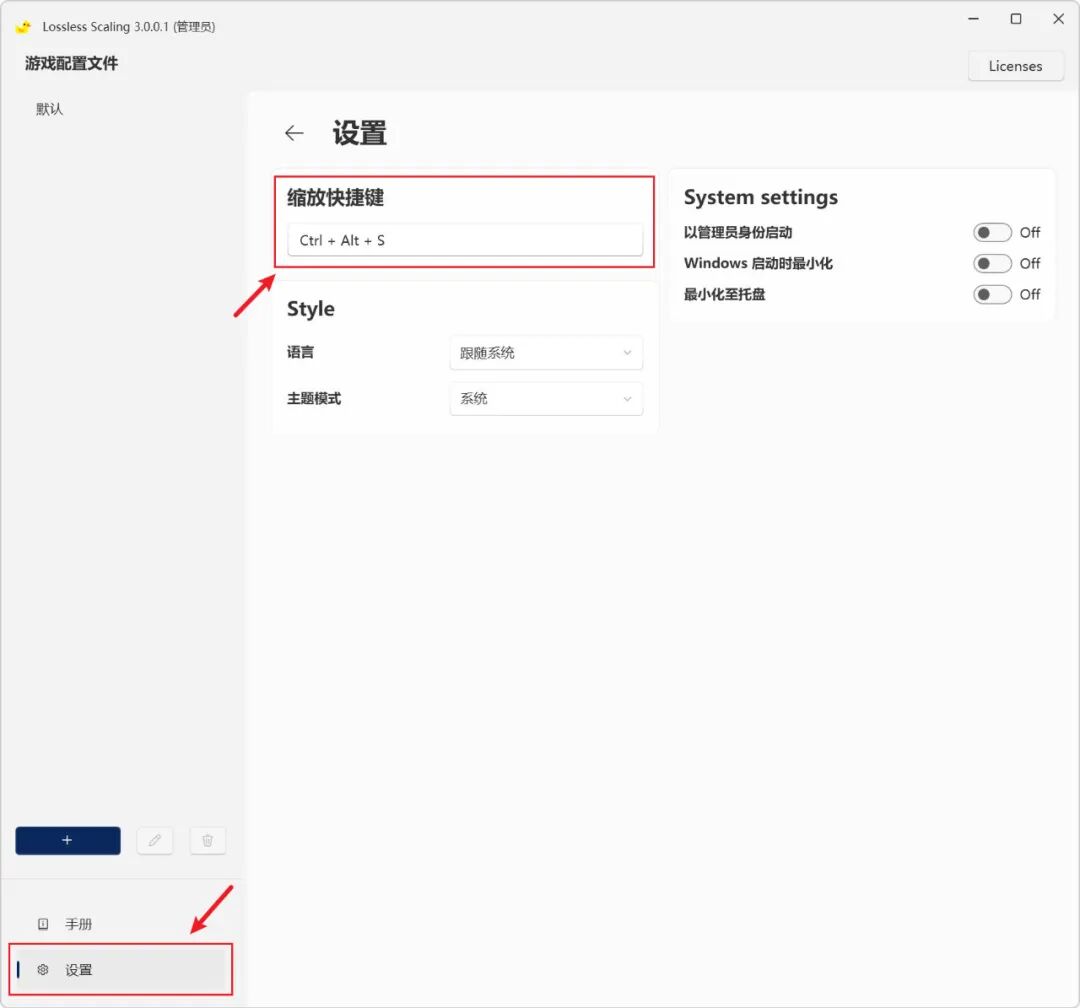The height and width of the screenshot is (1008, 1080).
Task: Select the 默认 profile in the sidebar
Action: (47, 108)
